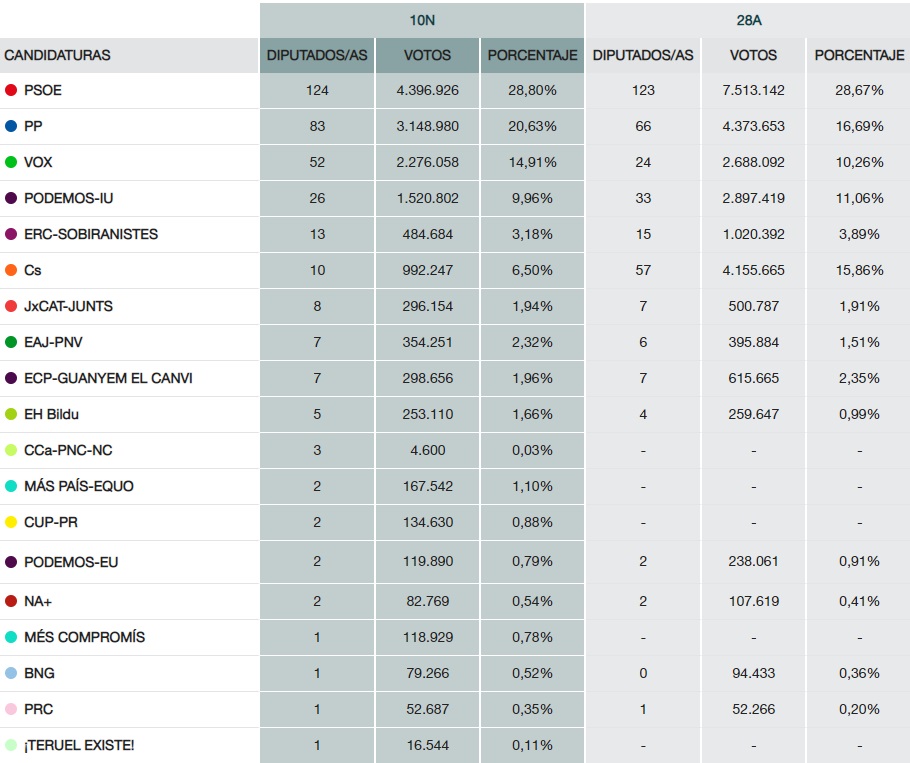Click the yellow dot beside CUP-PR
The image size is (910, 763).
pyautogui.click(x=11, y=522)
